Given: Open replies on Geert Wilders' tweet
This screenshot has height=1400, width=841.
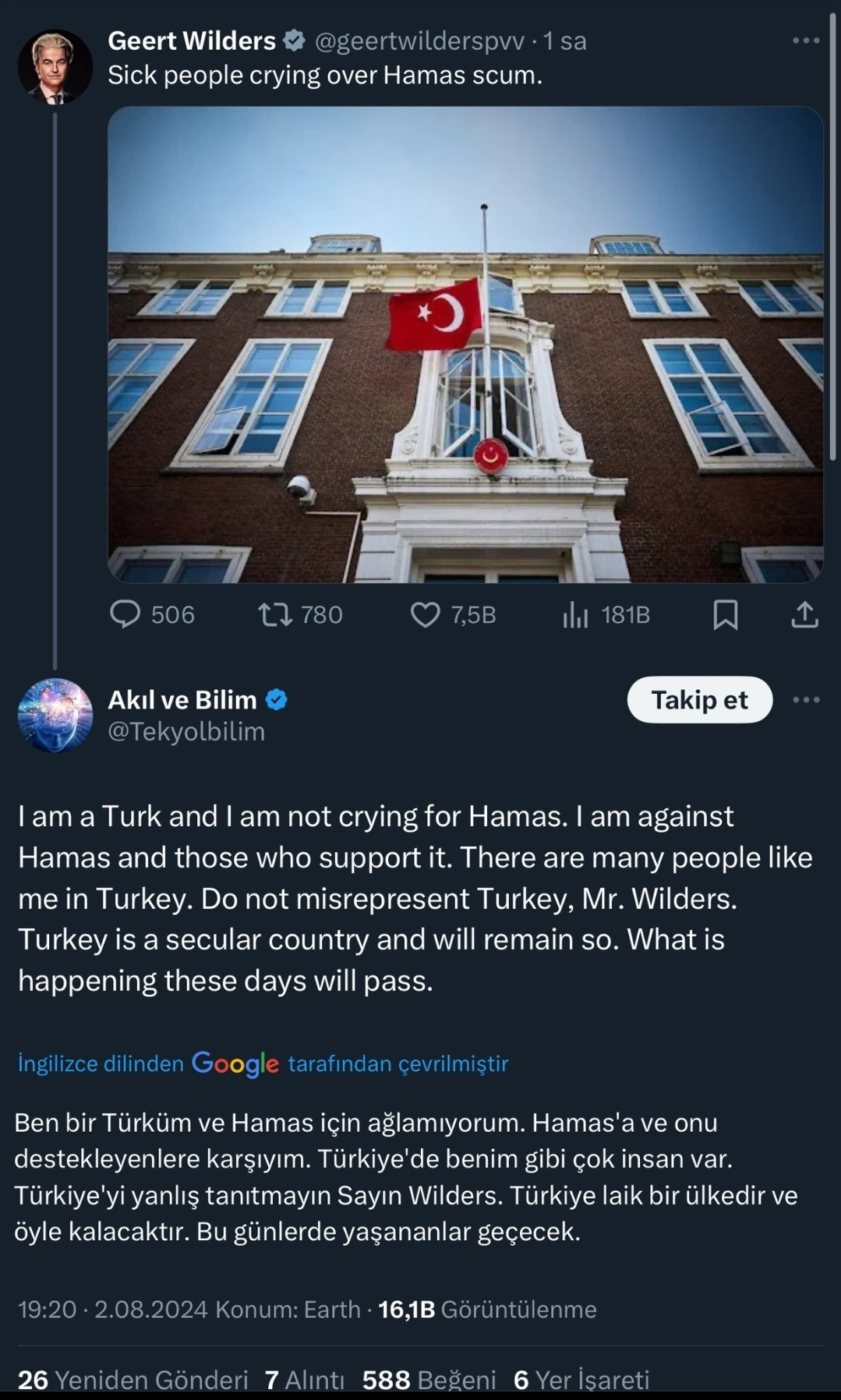Looking at the screenshot, I should (x=152, y=615).
